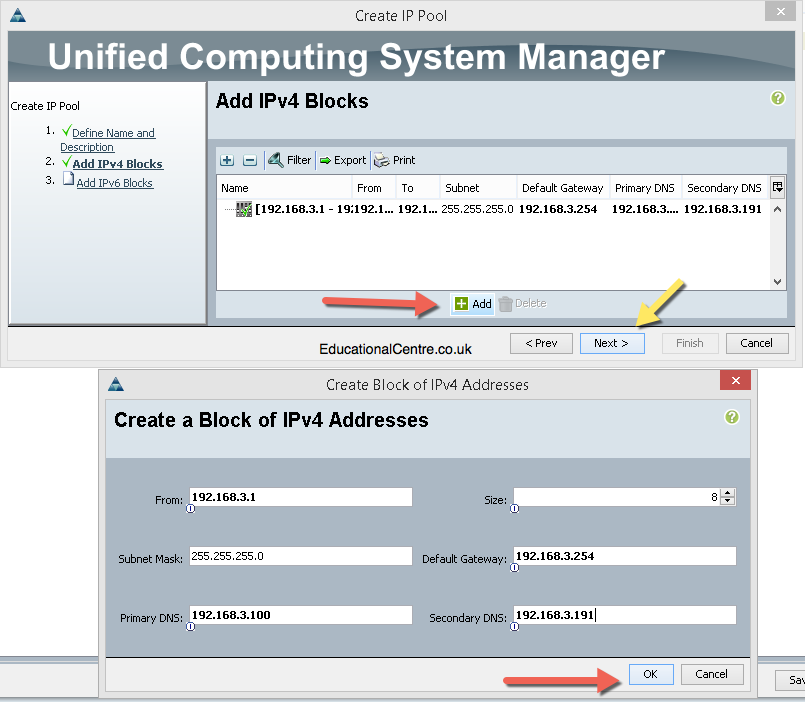Click the Next button in the wizard
Viewport: 805px width, 702px height.
tap(612, 343)
